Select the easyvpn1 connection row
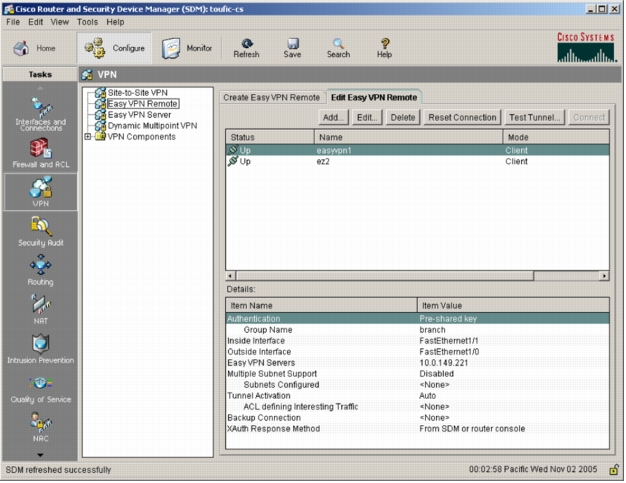Viewport: 626px width, 483px height. 417,150
